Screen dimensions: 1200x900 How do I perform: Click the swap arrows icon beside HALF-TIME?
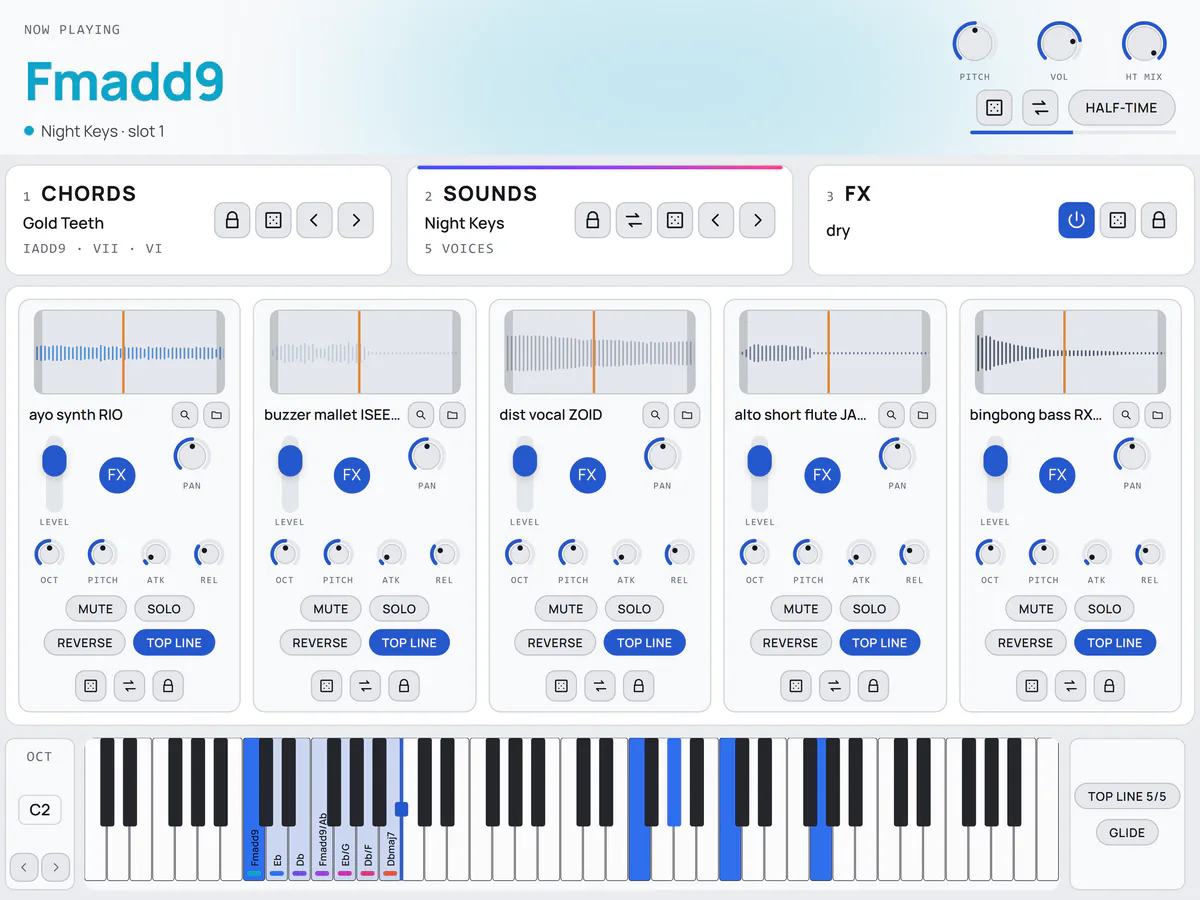coord(1040,108)
